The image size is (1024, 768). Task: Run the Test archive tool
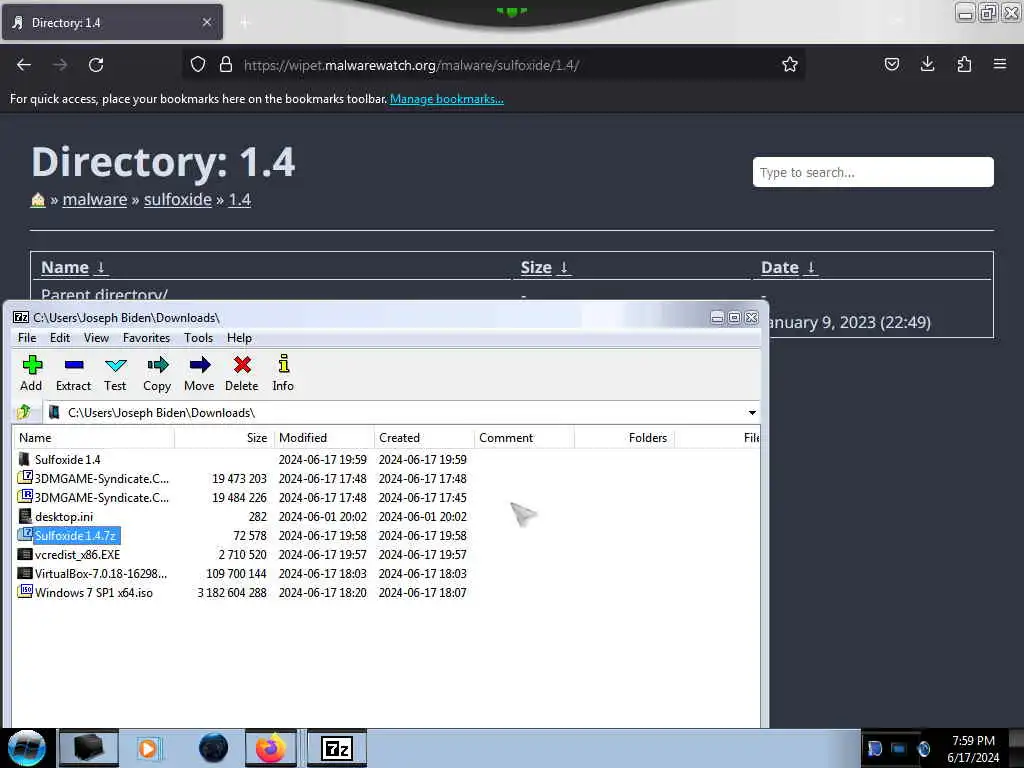(115, 373)
